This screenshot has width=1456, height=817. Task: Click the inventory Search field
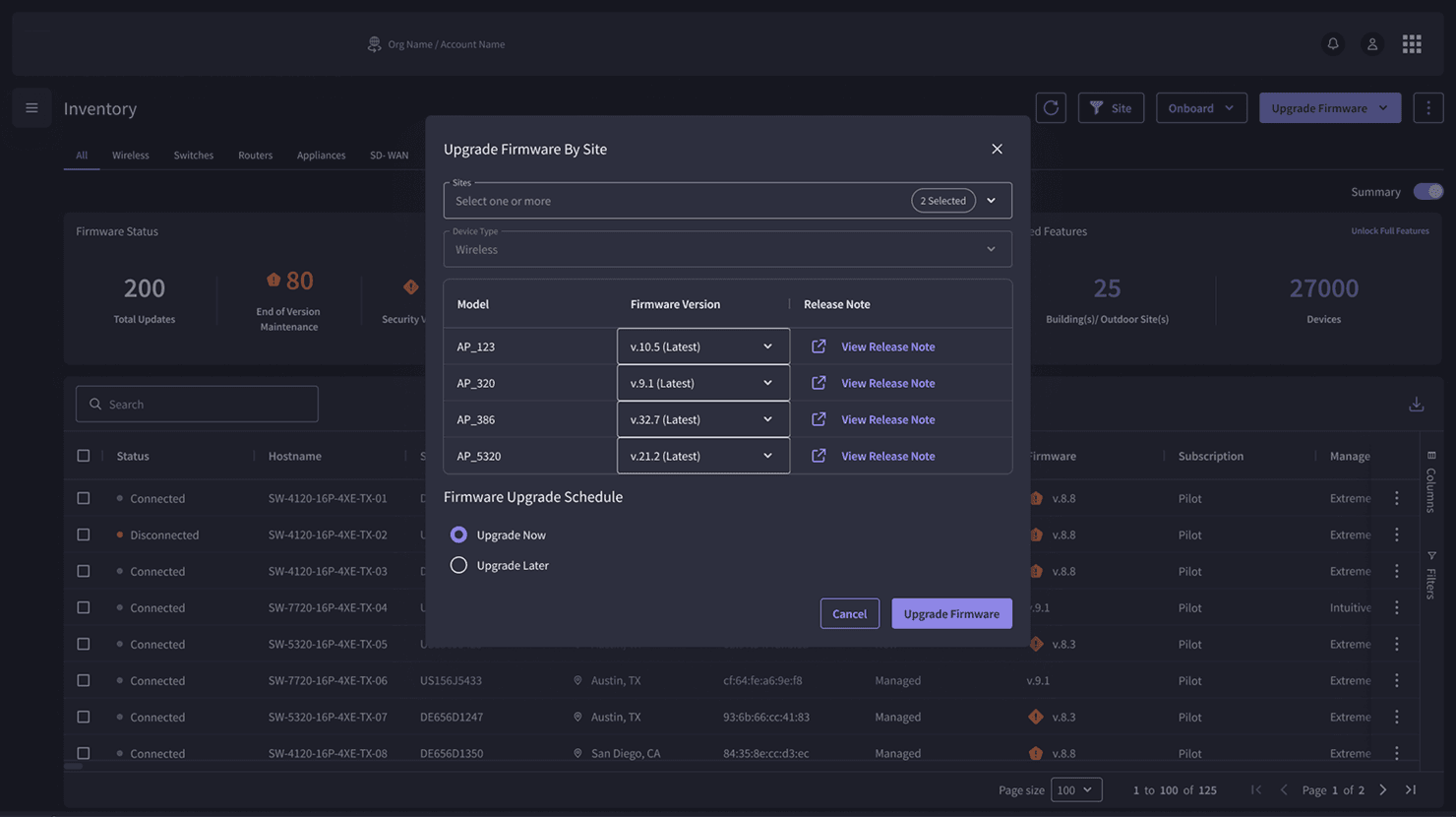197,405
